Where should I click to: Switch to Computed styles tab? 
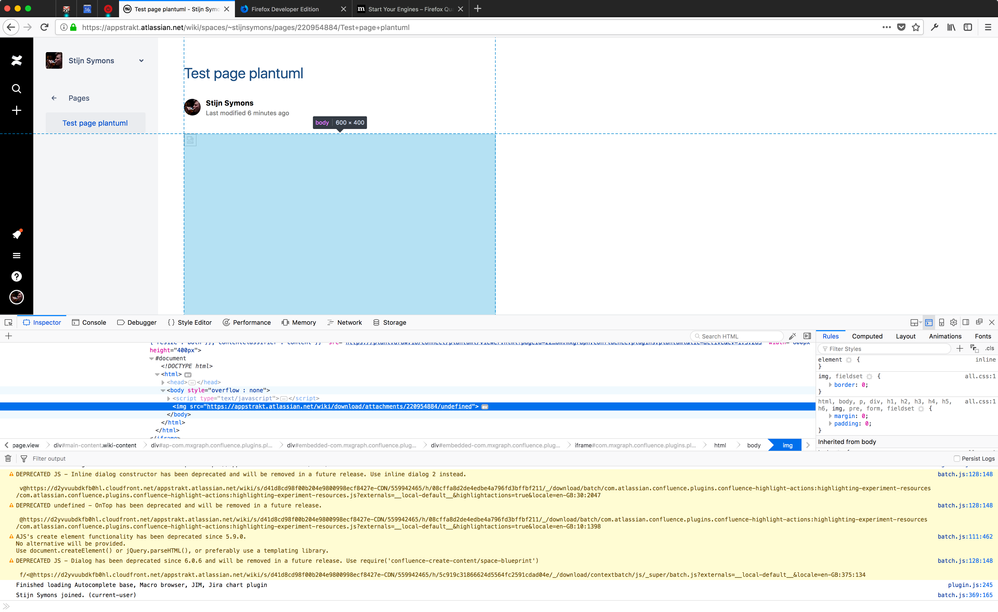(x=867, y=336)
